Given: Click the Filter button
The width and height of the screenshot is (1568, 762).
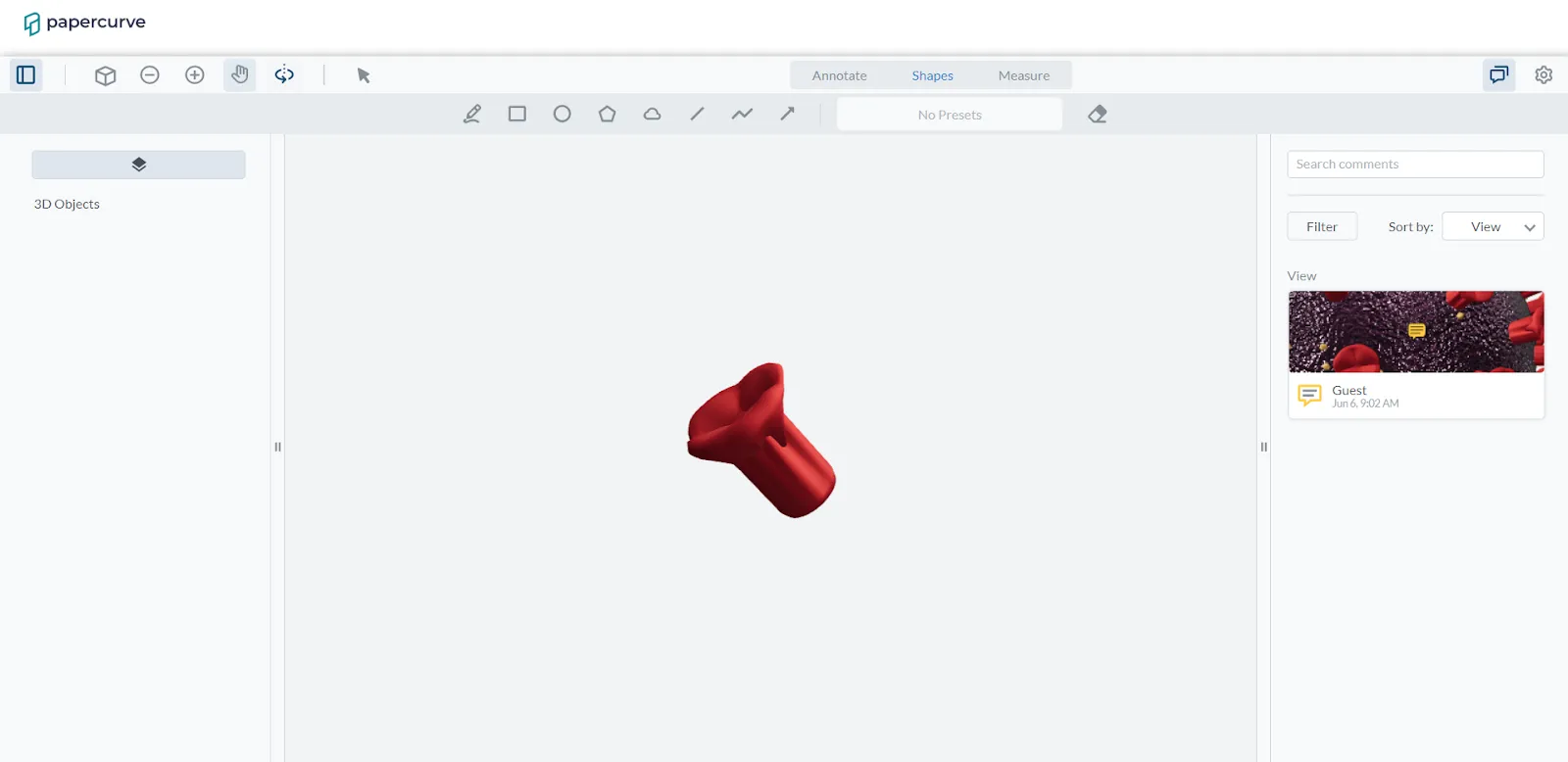Looking at the screenshot, I should pos(1322,226).
